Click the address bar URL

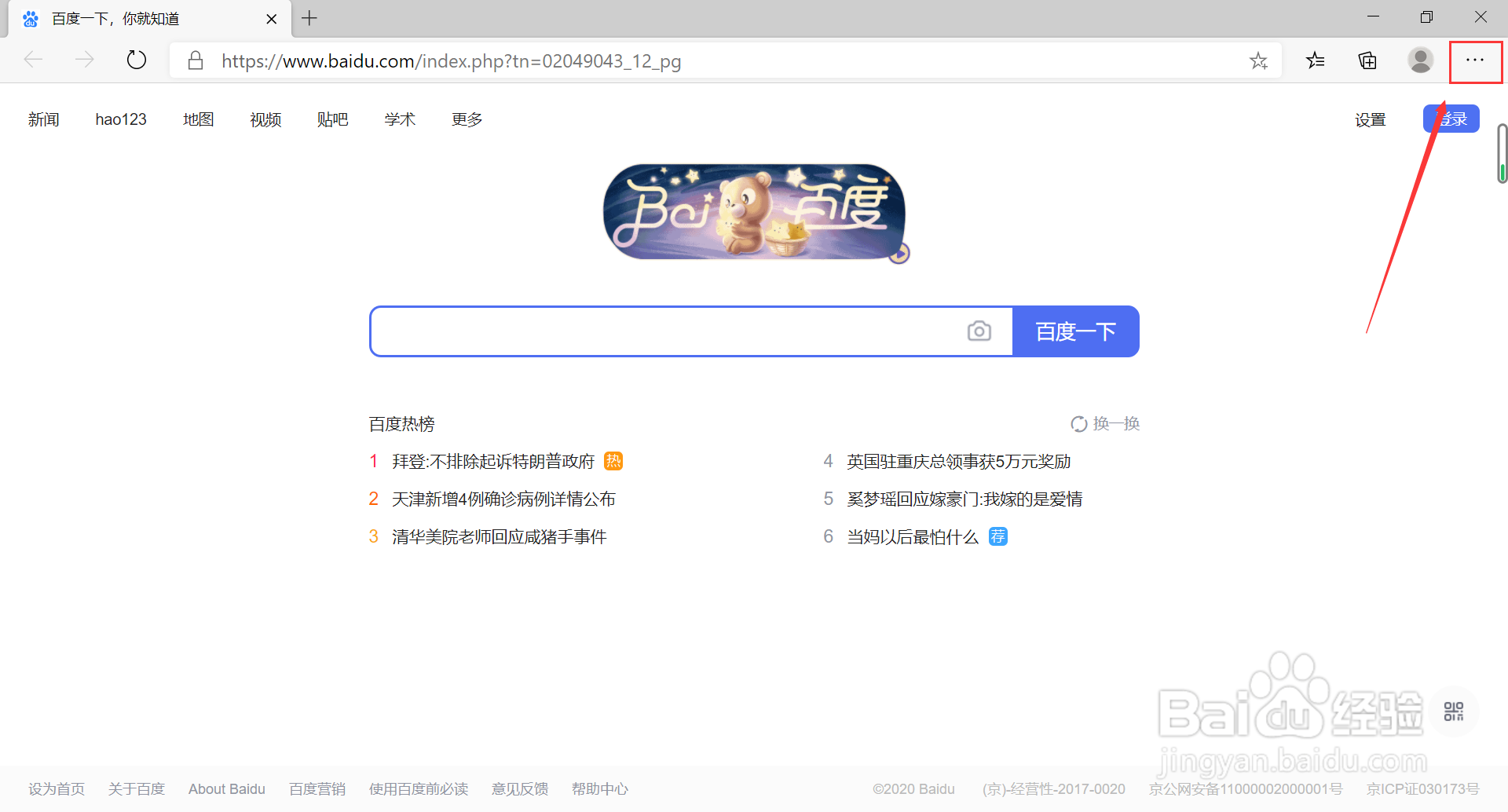pos(451,61)
